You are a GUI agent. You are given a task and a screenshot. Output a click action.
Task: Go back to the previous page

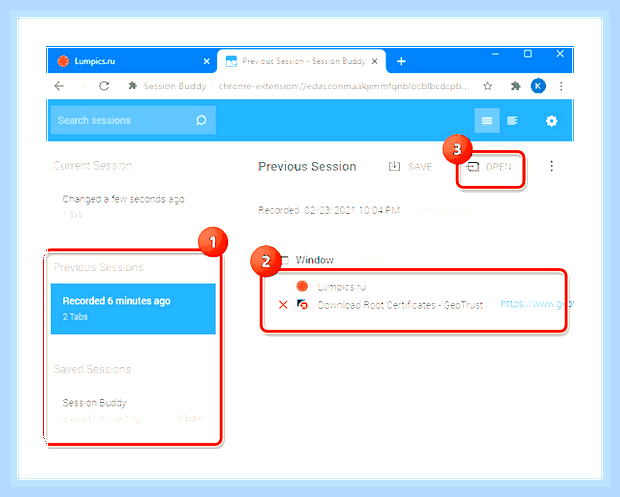(59, 86)
